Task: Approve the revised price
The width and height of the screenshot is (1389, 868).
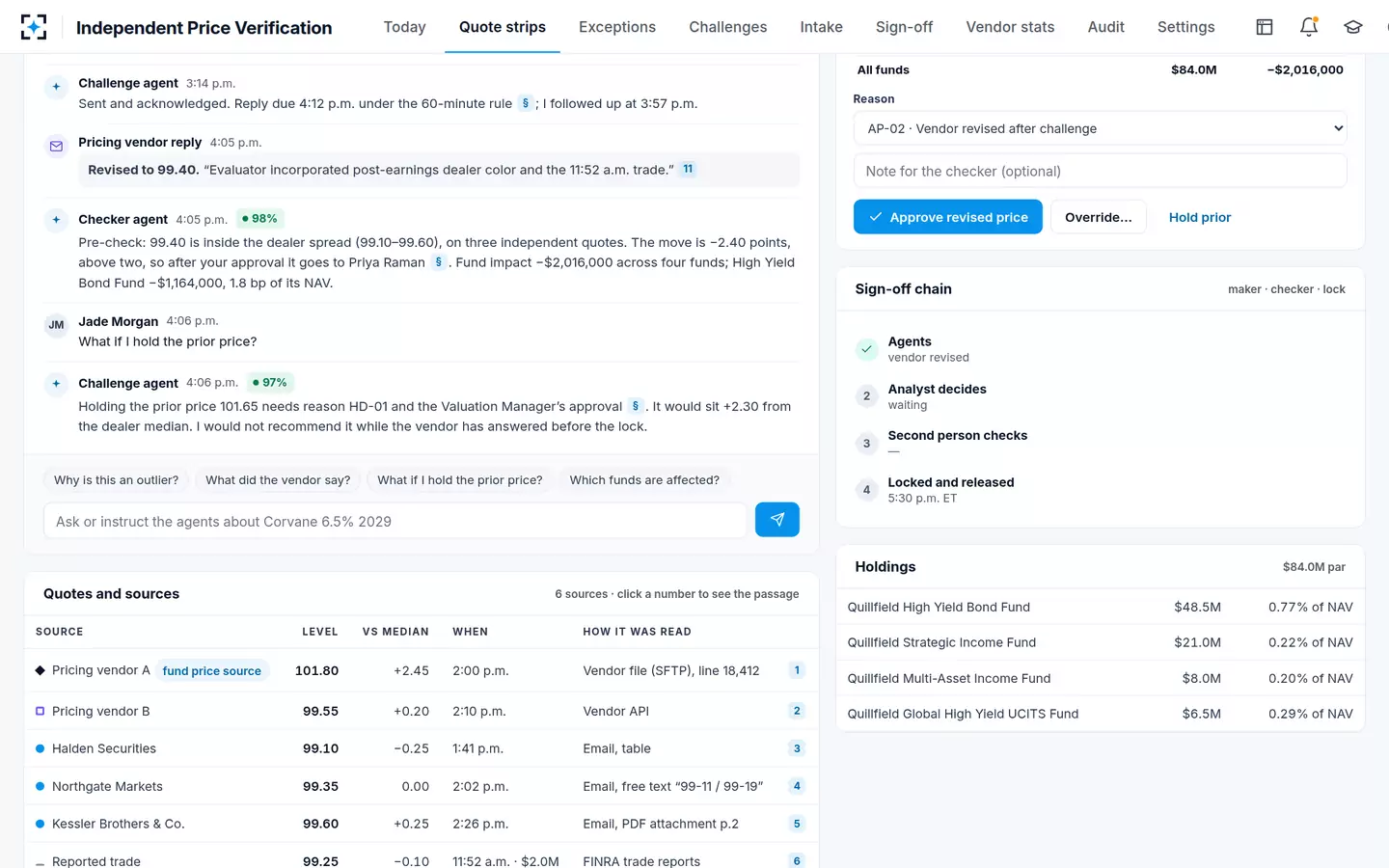Action: tap(948, 217)
